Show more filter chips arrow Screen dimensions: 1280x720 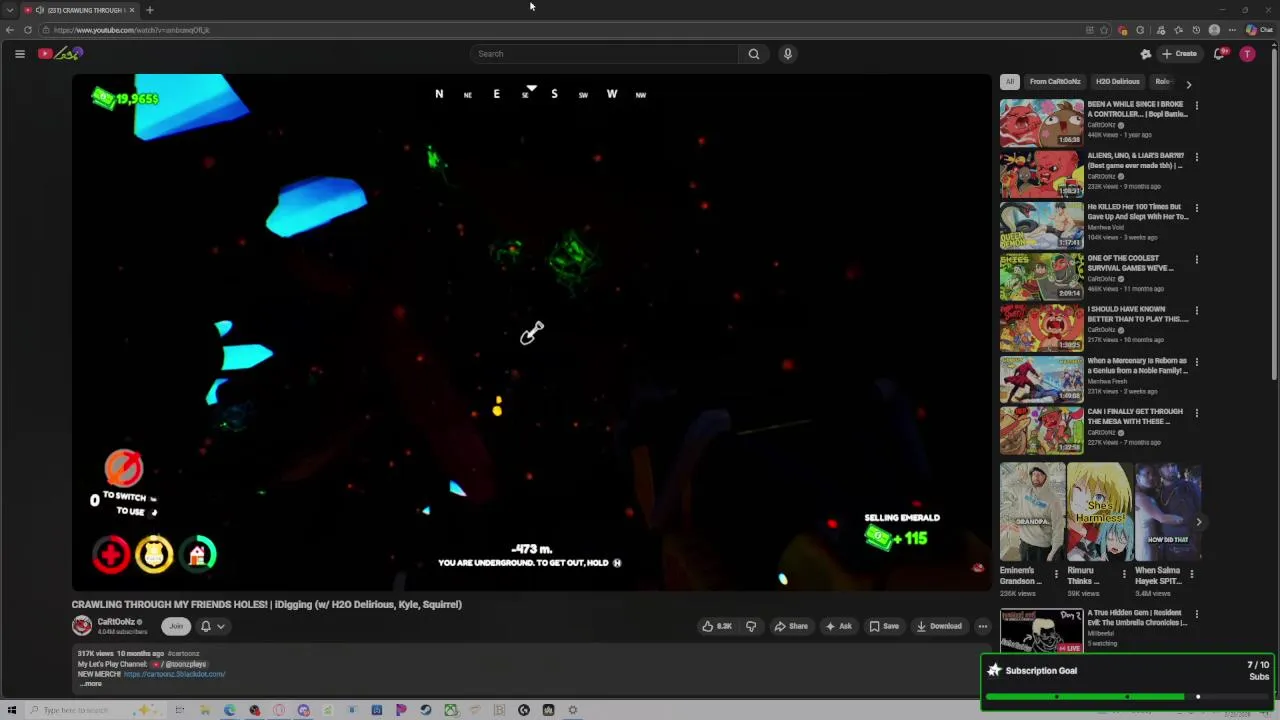[x=1188, y=84]
